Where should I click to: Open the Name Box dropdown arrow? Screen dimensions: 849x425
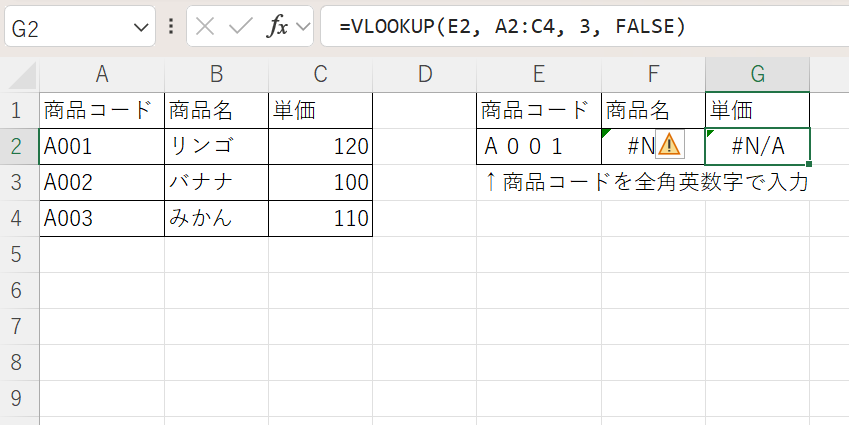click(141, 27)
